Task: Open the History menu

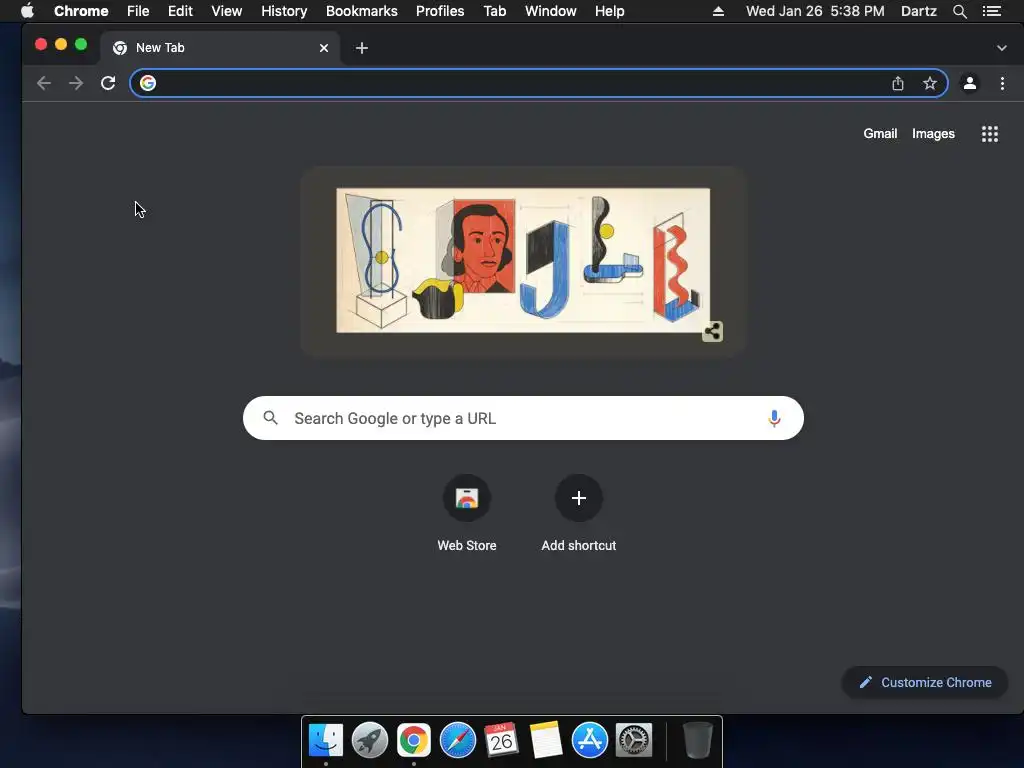Action: click(284, 11)
